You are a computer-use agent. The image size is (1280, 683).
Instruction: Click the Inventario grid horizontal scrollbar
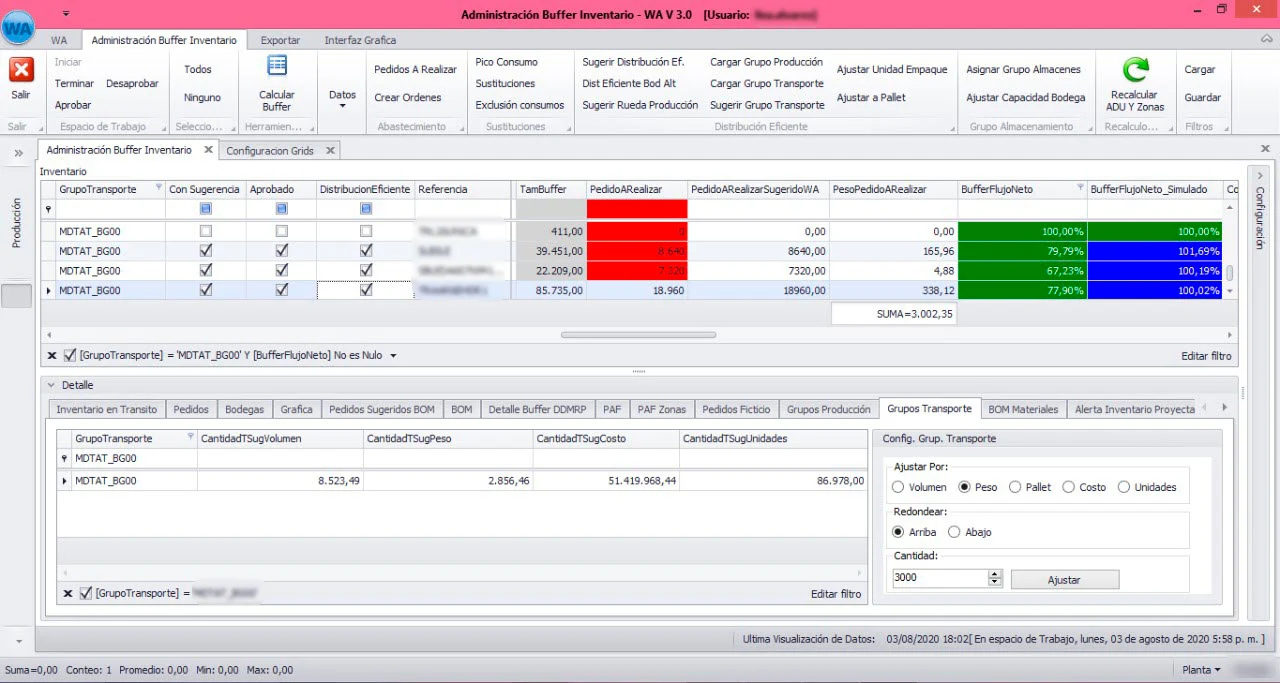coord(638,335)
